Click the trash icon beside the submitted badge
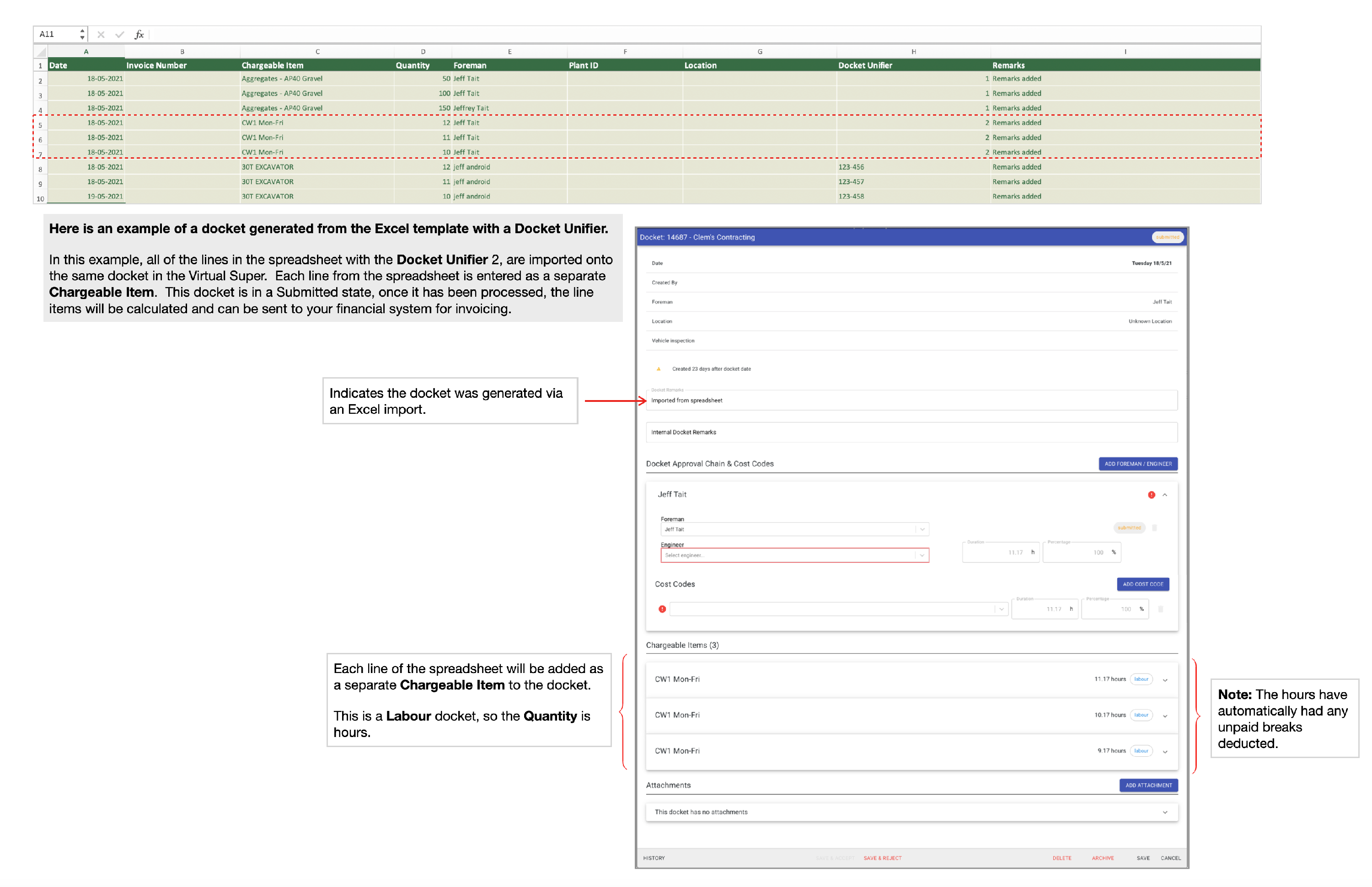The image size is (1372, 887). click(x=1155, y=528)
